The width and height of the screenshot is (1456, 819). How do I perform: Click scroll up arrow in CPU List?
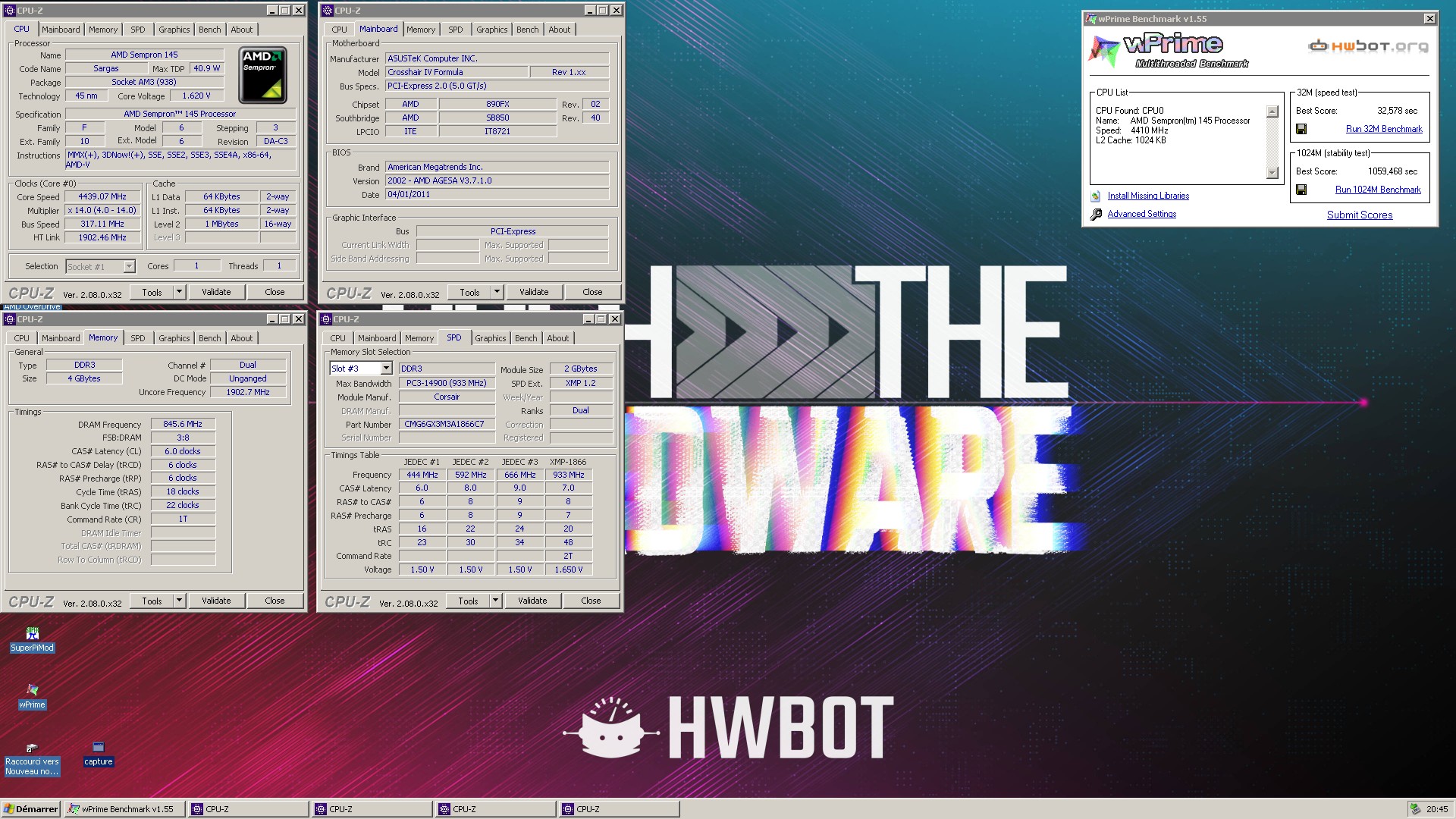click(x=1272, y=111)
